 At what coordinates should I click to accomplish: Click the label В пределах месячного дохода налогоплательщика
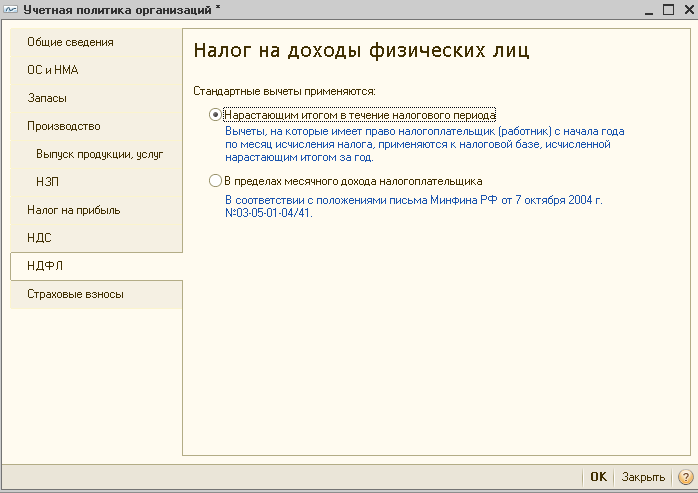pos(353,181)
